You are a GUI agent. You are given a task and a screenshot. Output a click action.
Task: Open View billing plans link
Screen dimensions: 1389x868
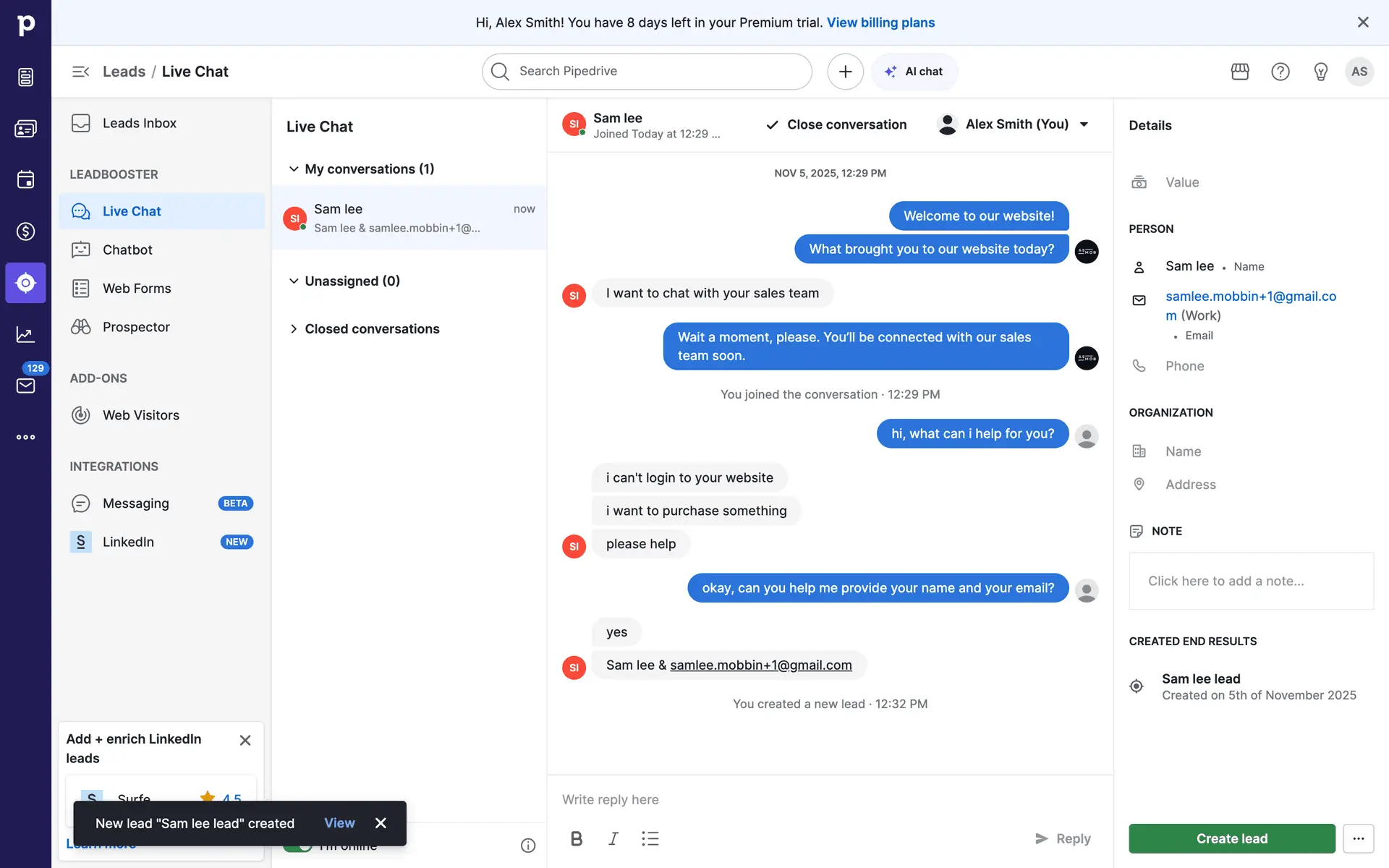point(880,22)
